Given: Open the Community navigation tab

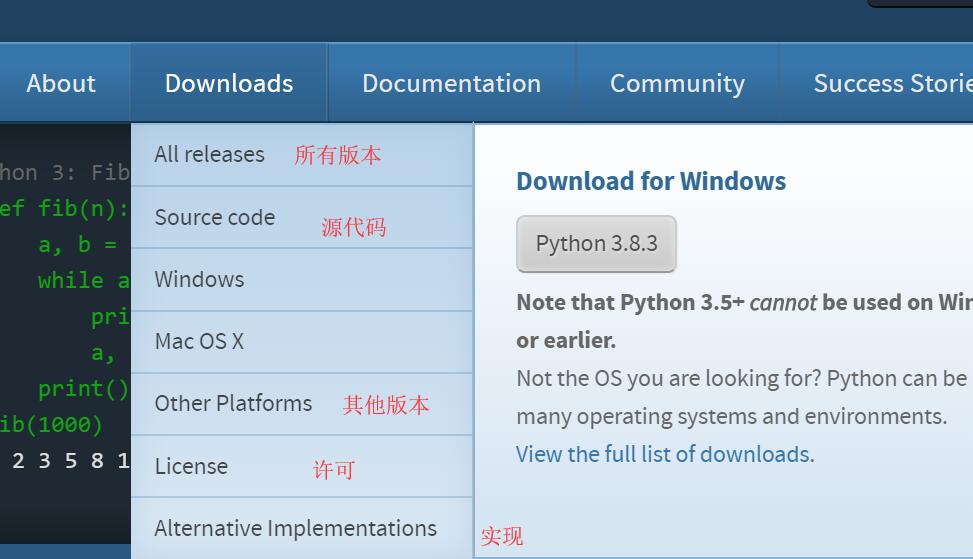Looking at the screenshot, I should [677, 83].
